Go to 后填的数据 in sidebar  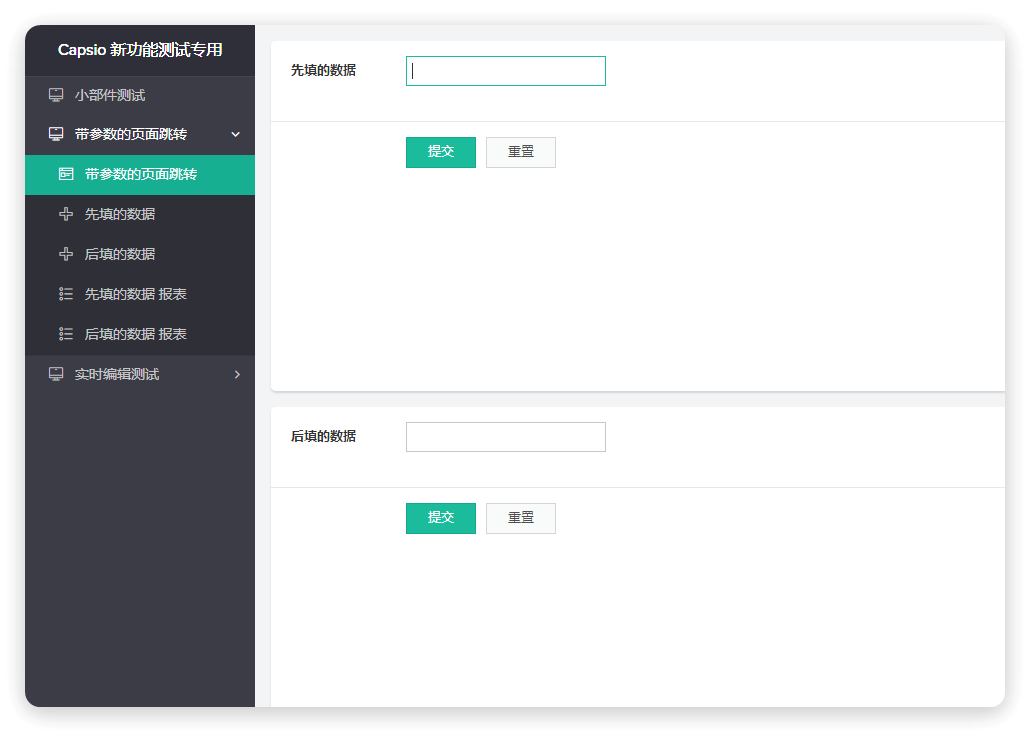click(140, 254)
